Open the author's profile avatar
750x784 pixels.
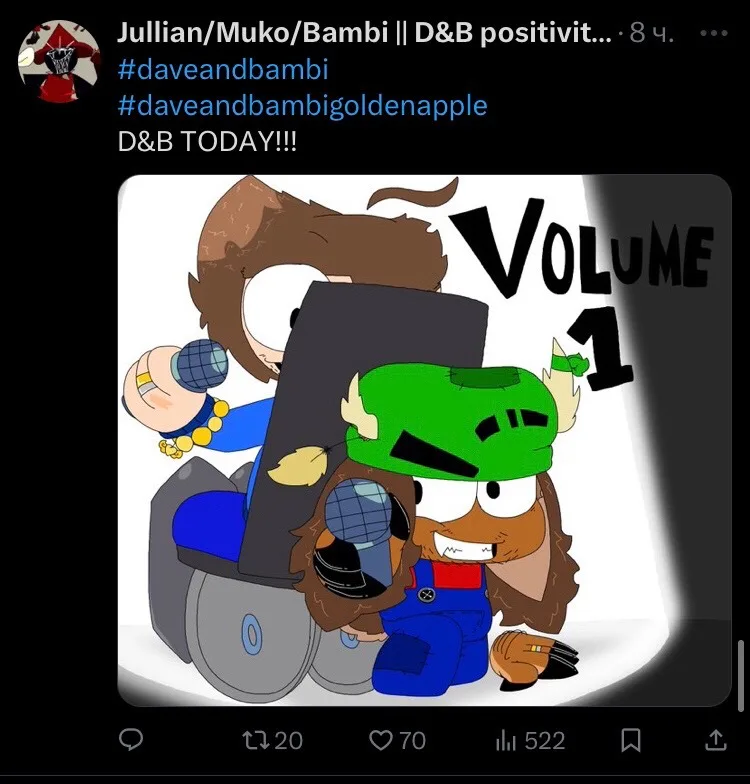[x=59, y=60]
